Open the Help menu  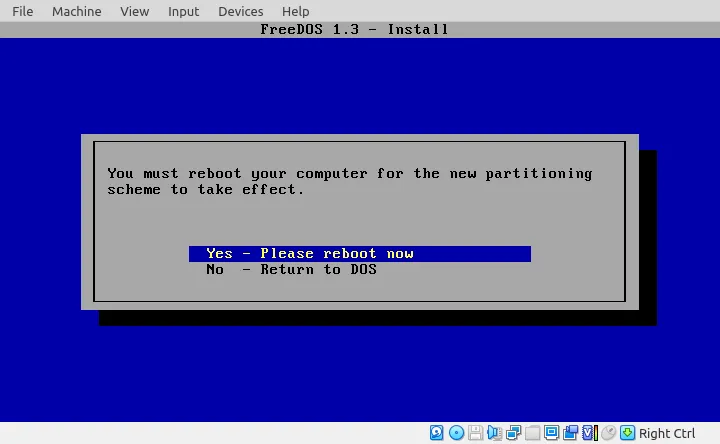(295, 11)
